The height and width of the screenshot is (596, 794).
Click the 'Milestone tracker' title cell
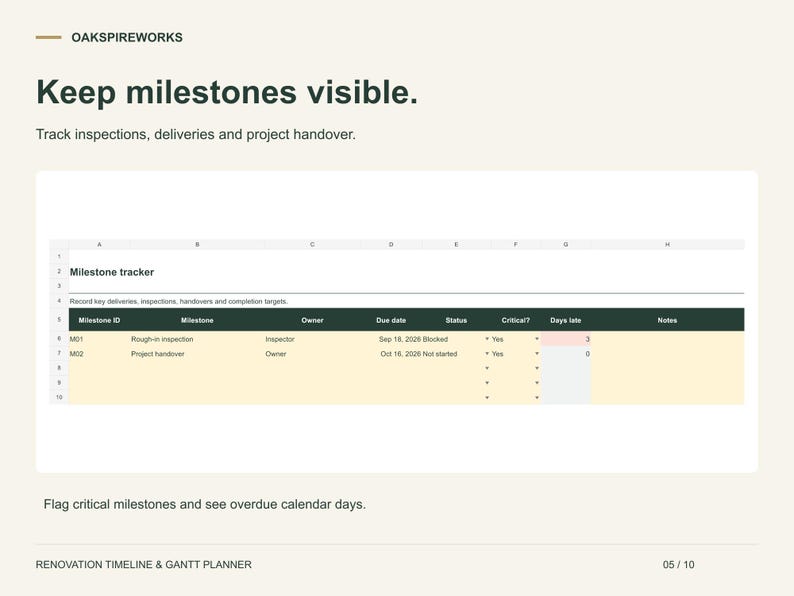(x=112, y=272)
